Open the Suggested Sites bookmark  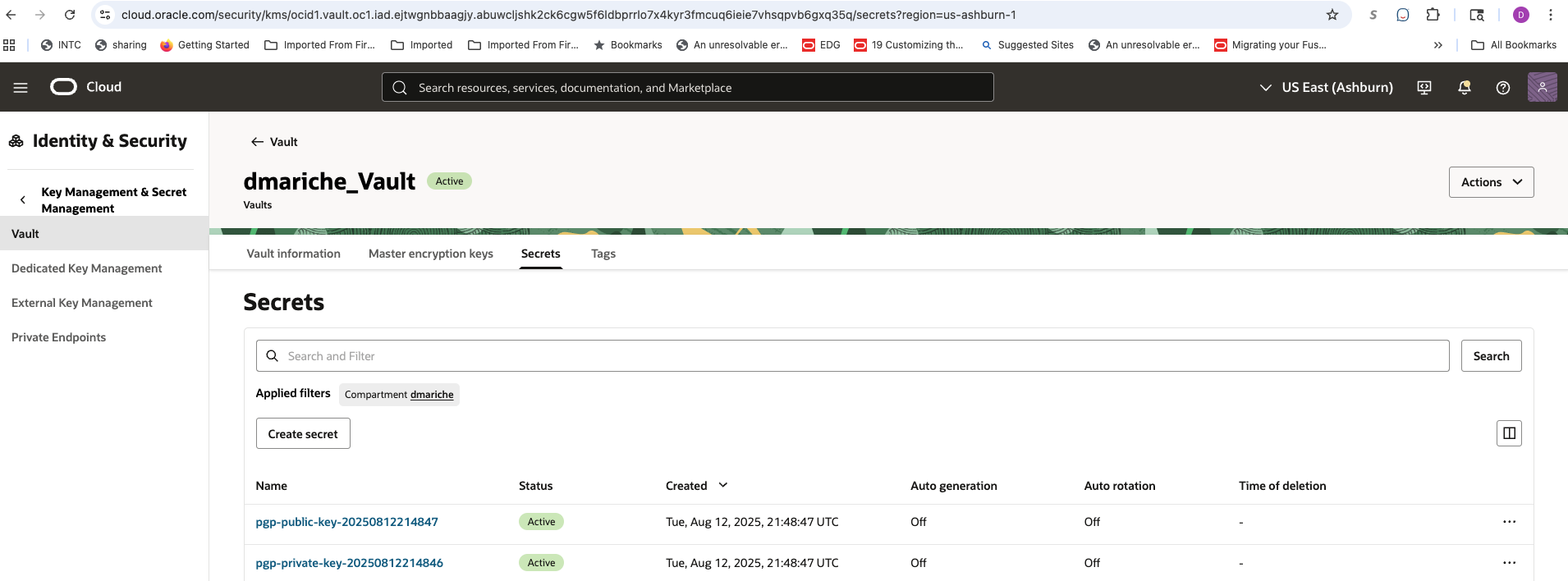click(1028, 45)
